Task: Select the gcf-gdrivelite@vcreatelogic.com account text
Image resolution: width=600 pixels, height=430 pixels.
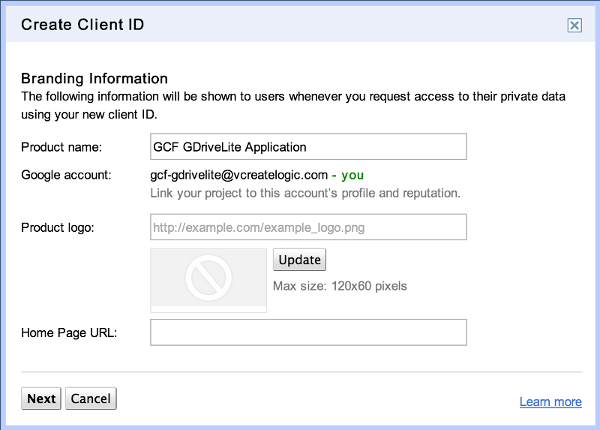Action: [239, 175]
